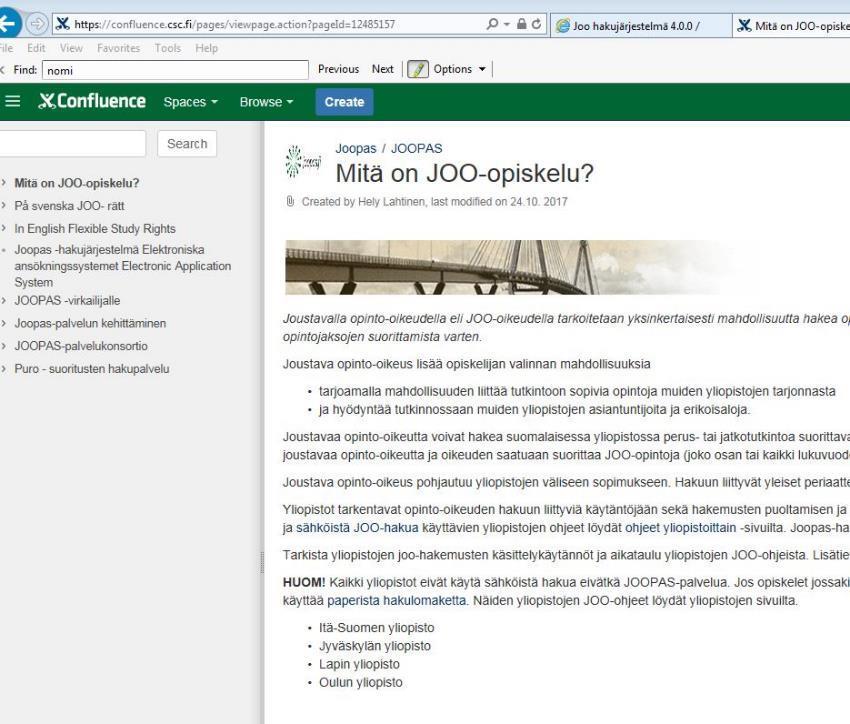The height and width of the screenshot is (724, 850).
Task: Expand the Joopas-palvelun kehittäminen node
Action: coord(4,323)
